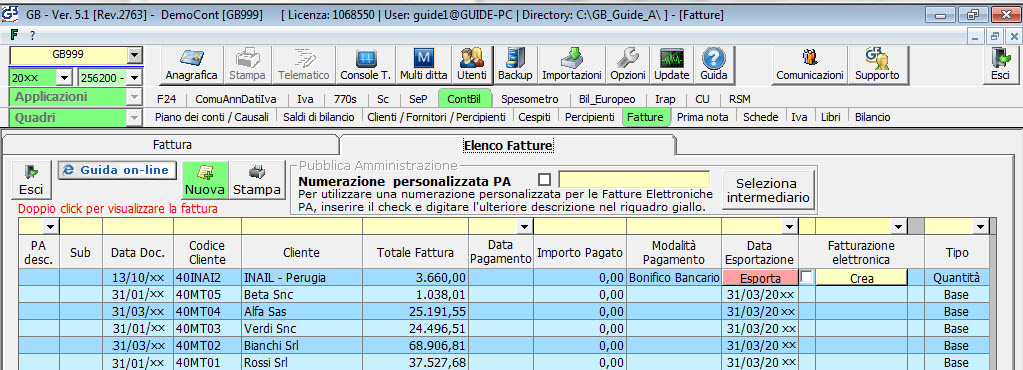Open the 256200 dropdown

(x=134, y=78)
